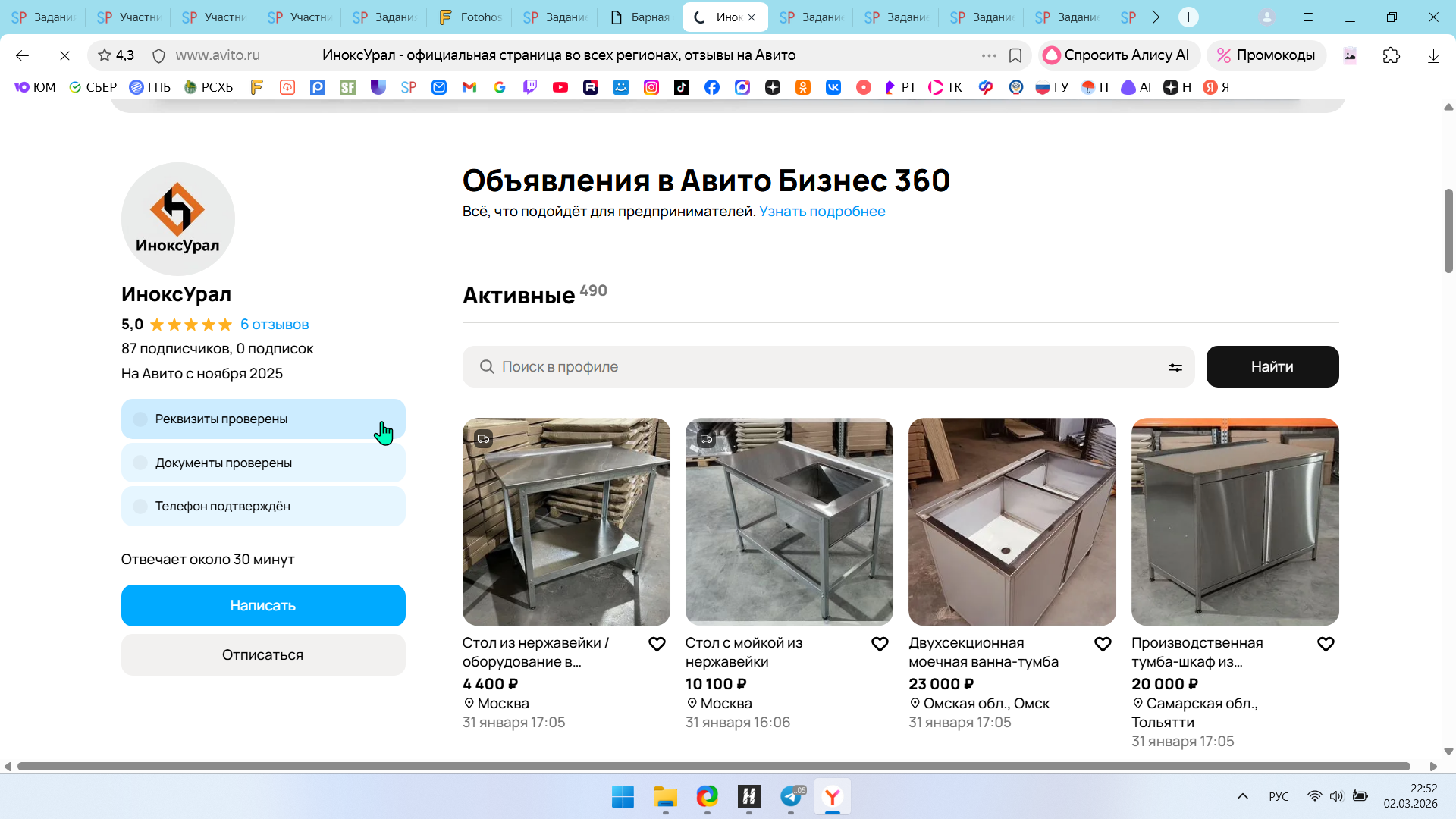Image resolution: width=1456 pixels, height=819 pixels.
Task: Expand the tab list chevron arrow
Action: [1156, 17]
